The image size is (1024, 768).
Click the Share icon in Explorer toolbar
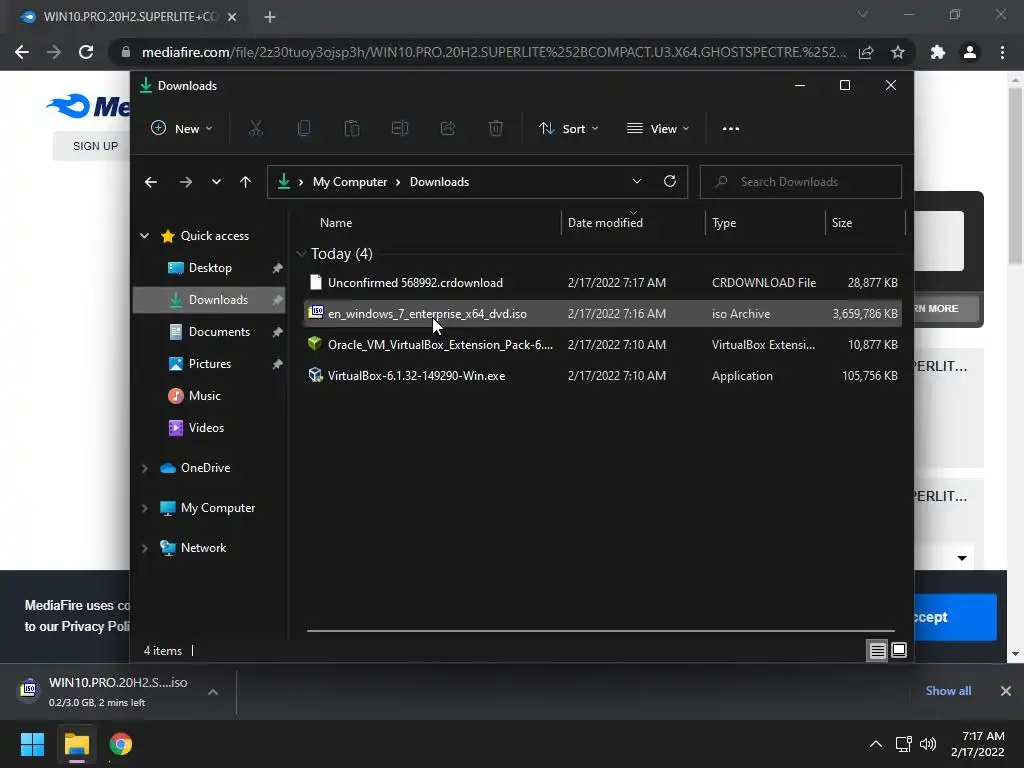click(448, 129)
